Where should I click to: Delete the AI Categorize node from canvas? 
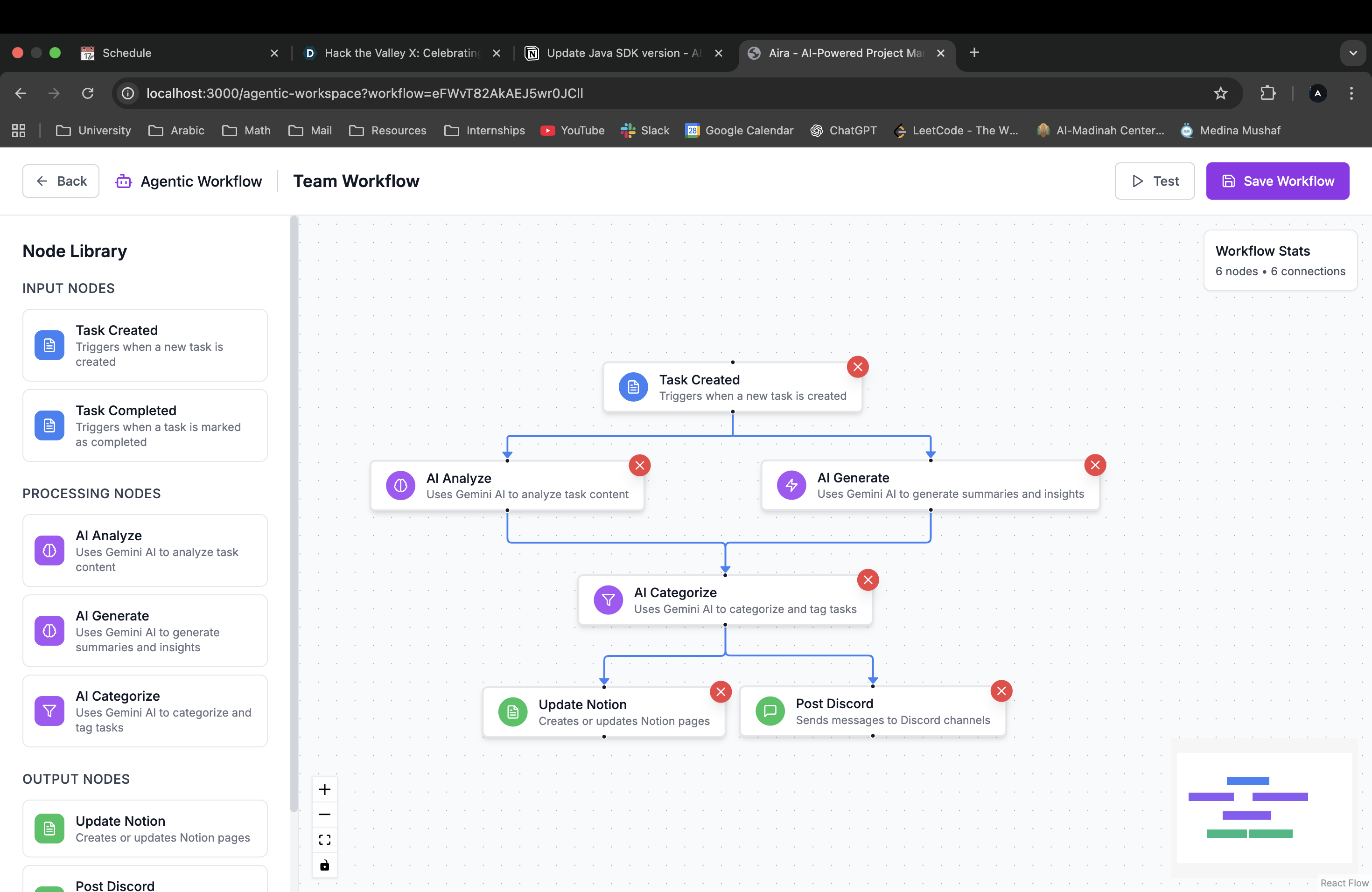pos(868,580)
